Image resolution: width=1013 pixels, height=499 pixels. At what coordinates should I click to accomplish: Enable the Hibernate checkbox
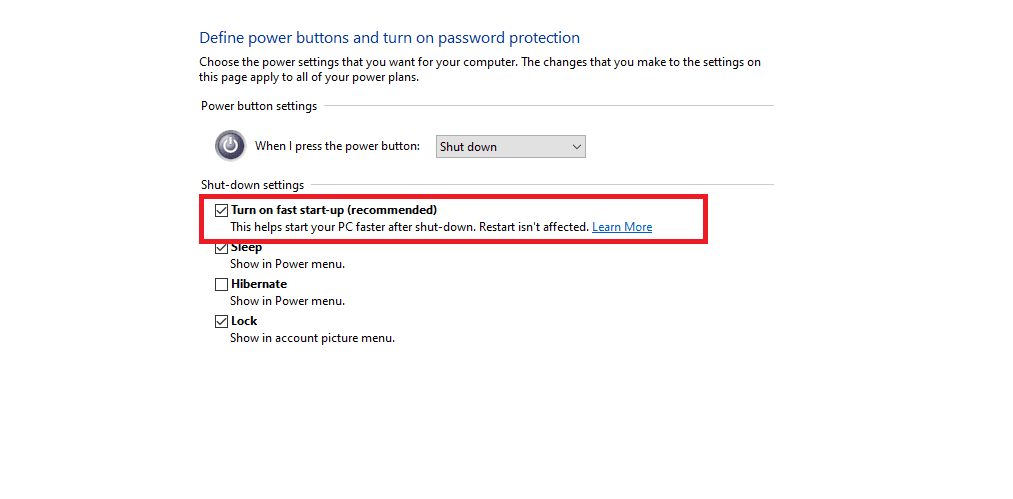click(222, 284)
